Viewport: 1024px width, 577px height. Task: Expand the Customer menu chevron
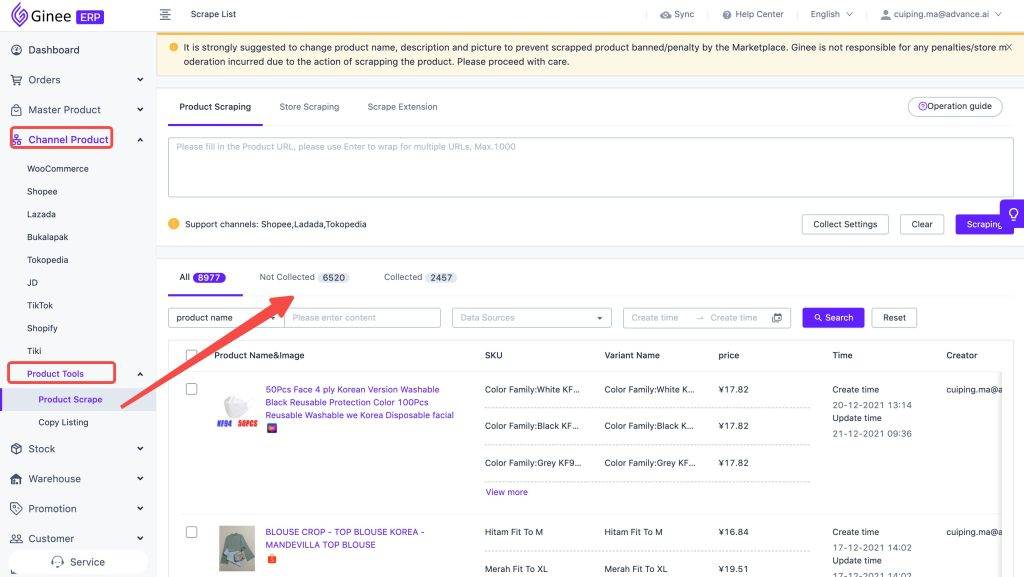[x=140, y=538]
